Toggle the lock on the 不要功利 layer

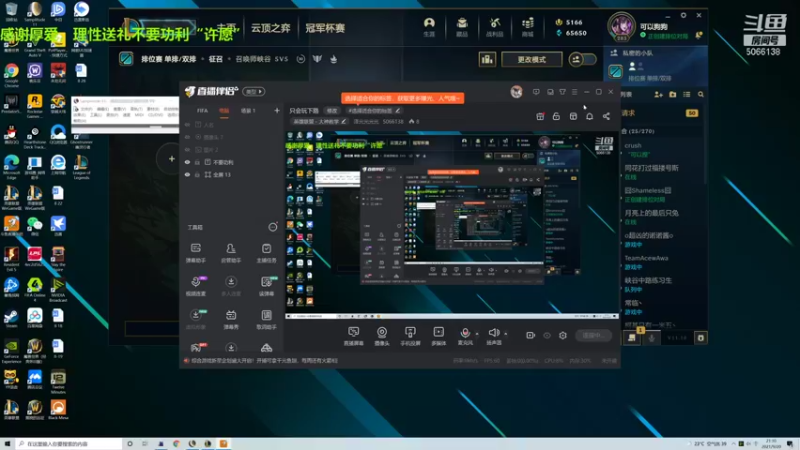point(197,162)
